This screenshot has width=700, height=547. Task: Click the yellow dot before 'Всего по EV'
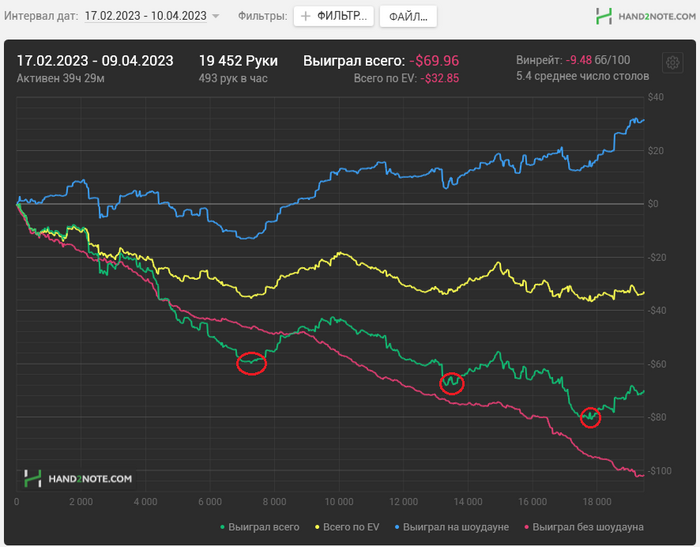(317, 527)
